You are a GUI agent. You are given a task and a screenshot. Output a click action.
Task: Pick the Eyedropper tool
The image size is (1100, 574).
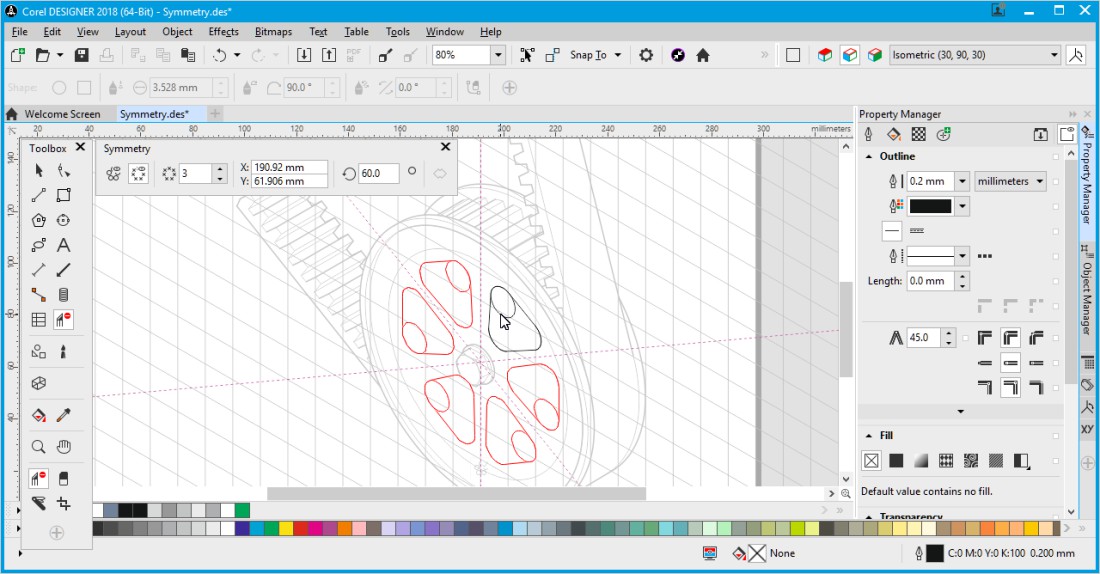[64, 415]
